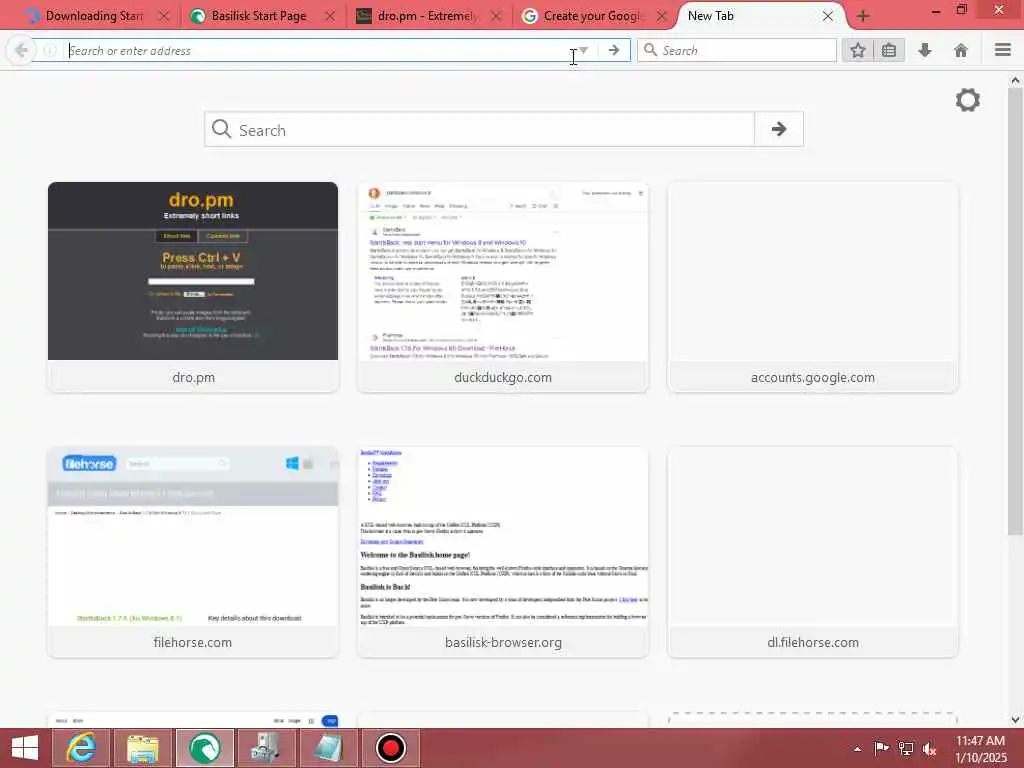Open the Downloads arrow icon
Viewport: 1024px width, 768px height.
[x=925, y=50]
